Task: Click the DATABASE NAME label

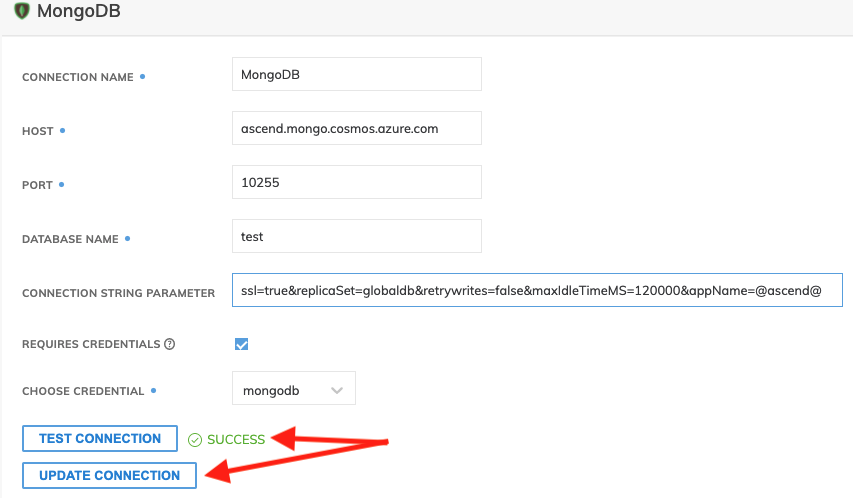Action: click(70, 239)
